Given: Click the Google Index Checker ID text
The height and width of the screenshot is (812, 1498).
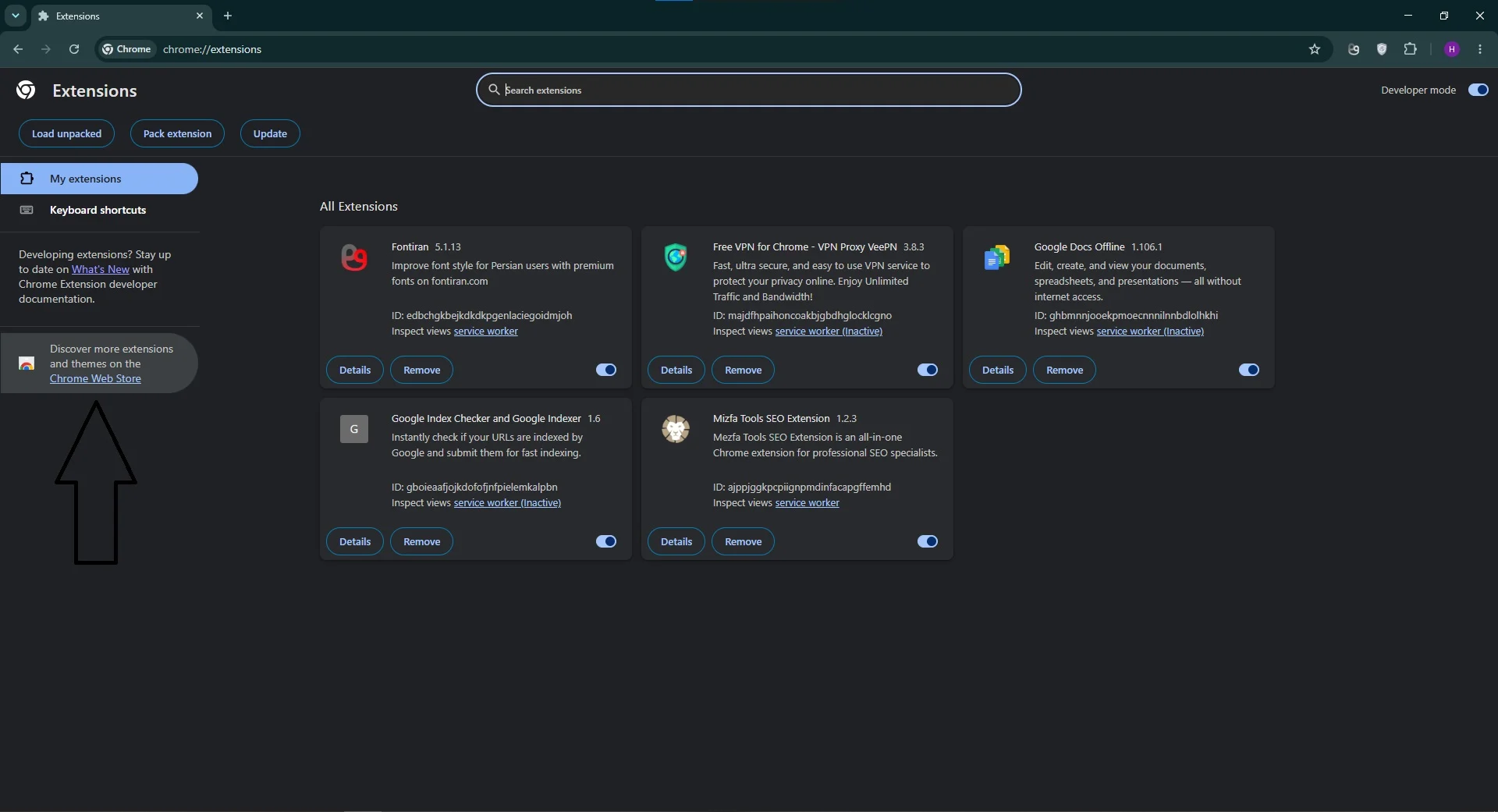Looking at the screenshot, I should tap(474, 487).
